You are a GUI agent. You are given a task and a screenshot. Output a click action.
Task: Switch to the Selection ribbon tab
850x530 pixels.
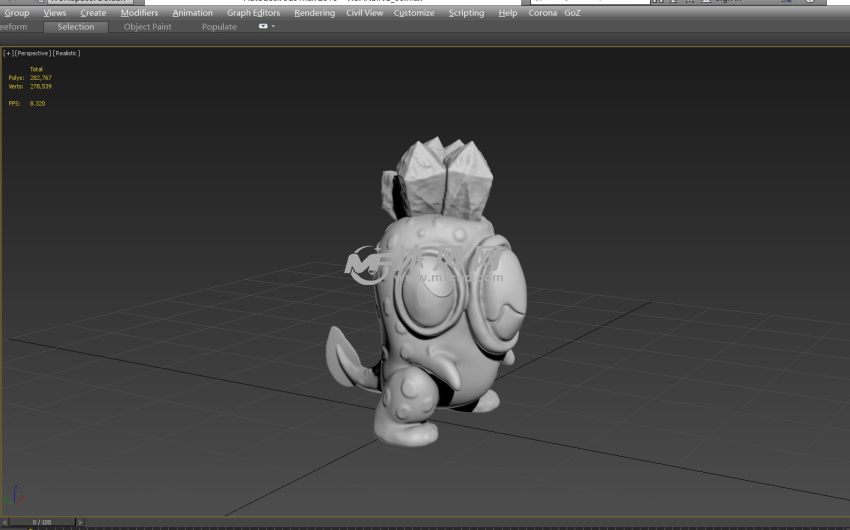pos(76,27)
